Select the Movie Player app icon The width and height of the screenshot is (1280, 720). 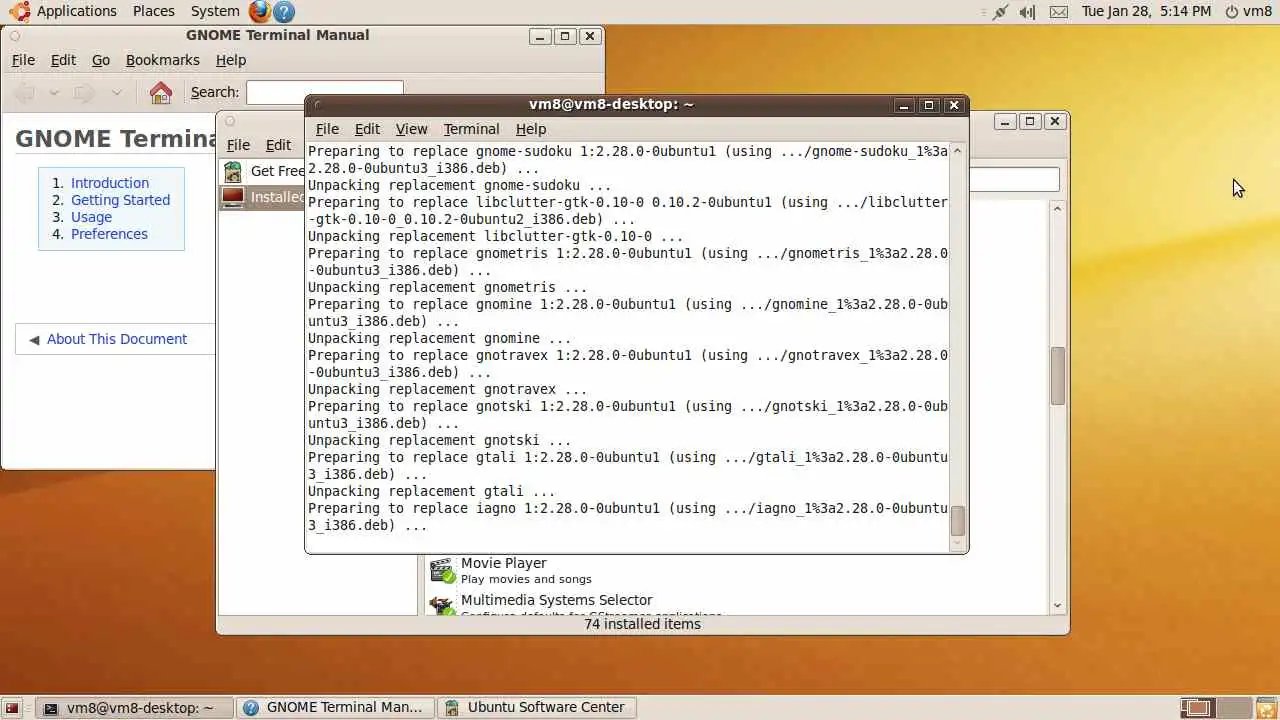(442, 570)
